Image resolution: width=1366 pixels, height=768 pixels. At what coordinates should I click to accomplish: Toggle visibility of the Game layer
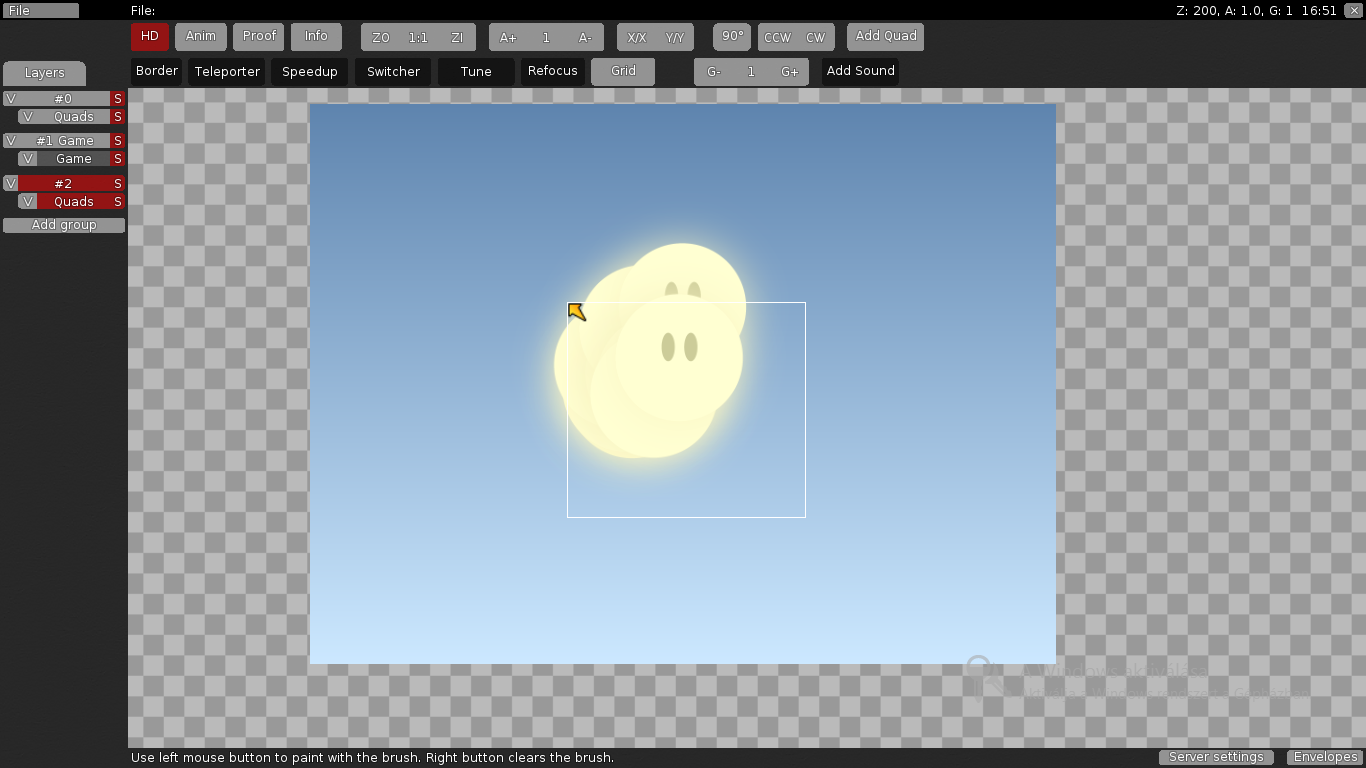28,159
